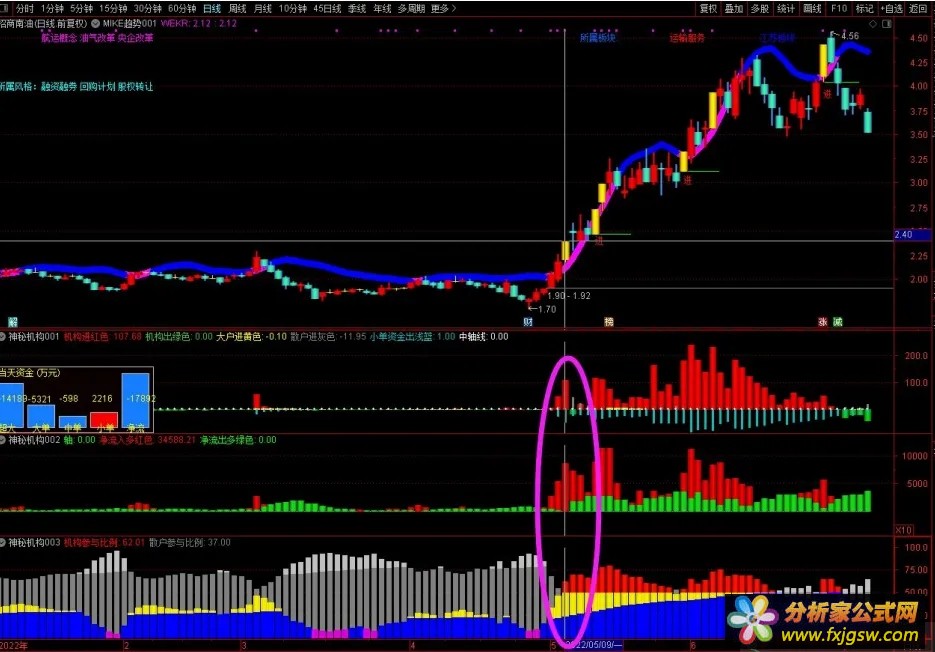This screenshot has width=935, height=652.
Task: Click the 融资融券 style tag
Action: click(x=59, y=86)
